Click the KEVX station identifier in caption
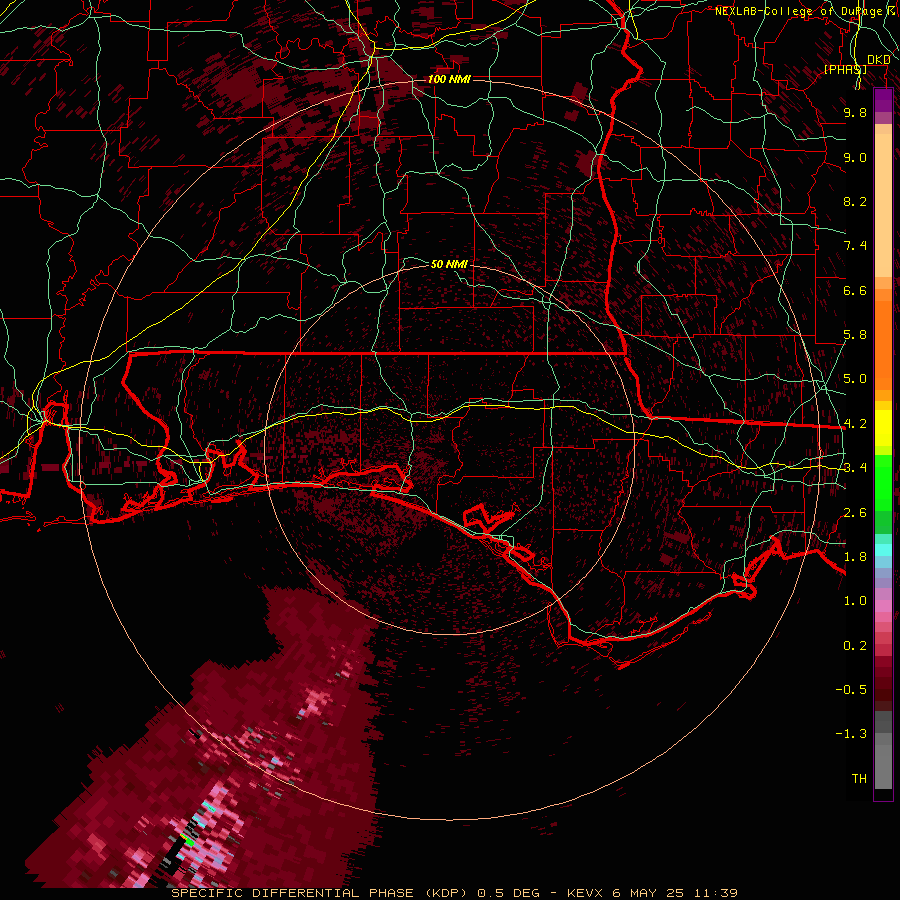This screenshot has height=900, width=900. point(586,893)
